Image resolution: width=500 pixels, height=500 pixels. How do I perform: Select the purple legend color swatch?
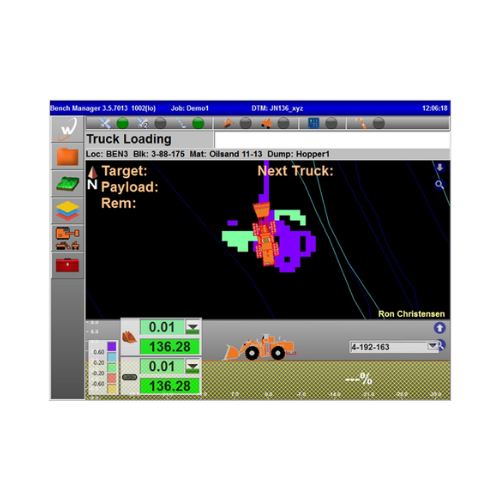112,346
